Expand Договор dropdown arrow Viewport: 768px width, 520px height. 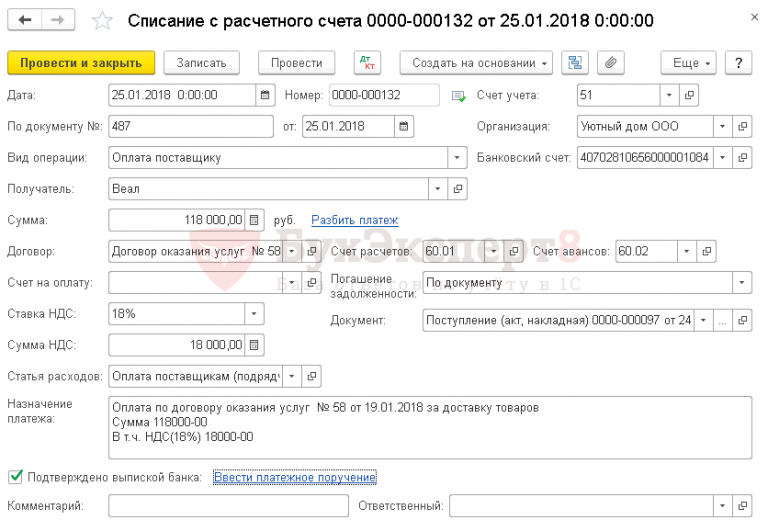(x=292, y=251)
